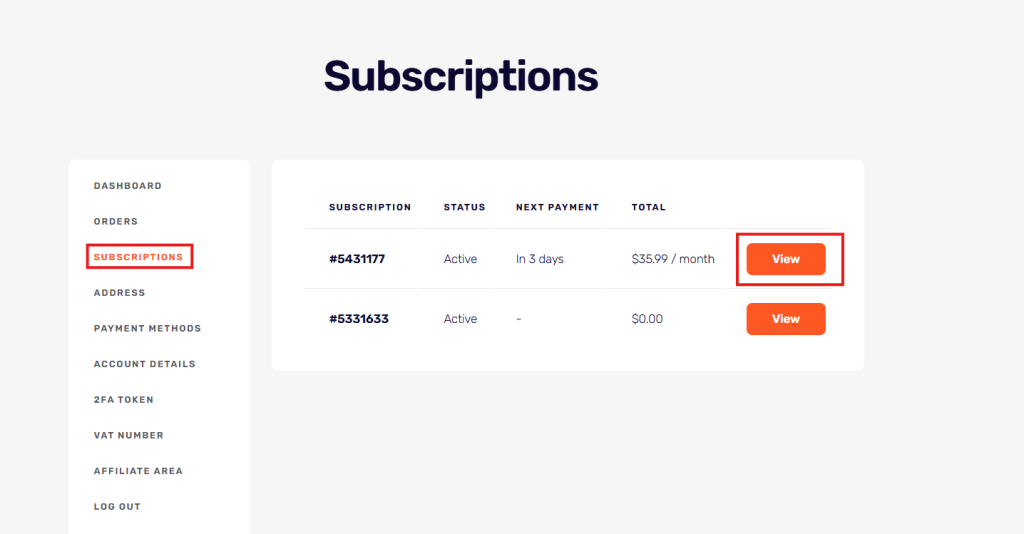Open the Address section
This screenshot has height=534, width=1024.
[x=120, y=292]
